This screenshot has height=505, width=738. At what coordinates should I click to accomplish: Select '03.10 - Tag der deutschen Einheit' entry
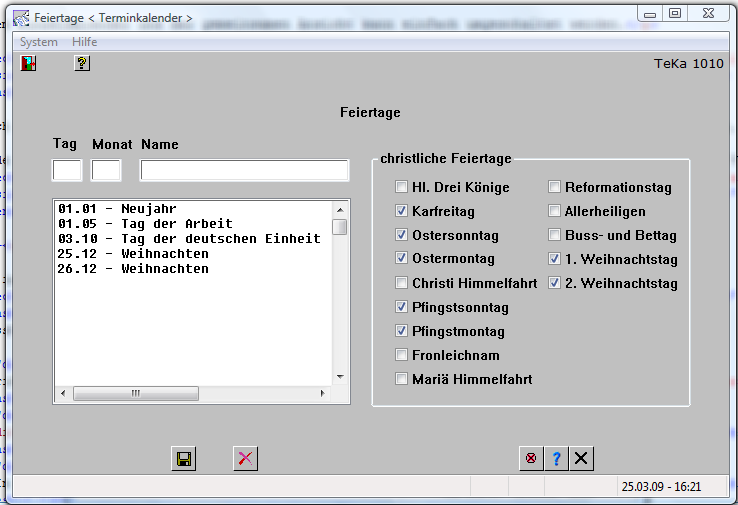point(189,238)
